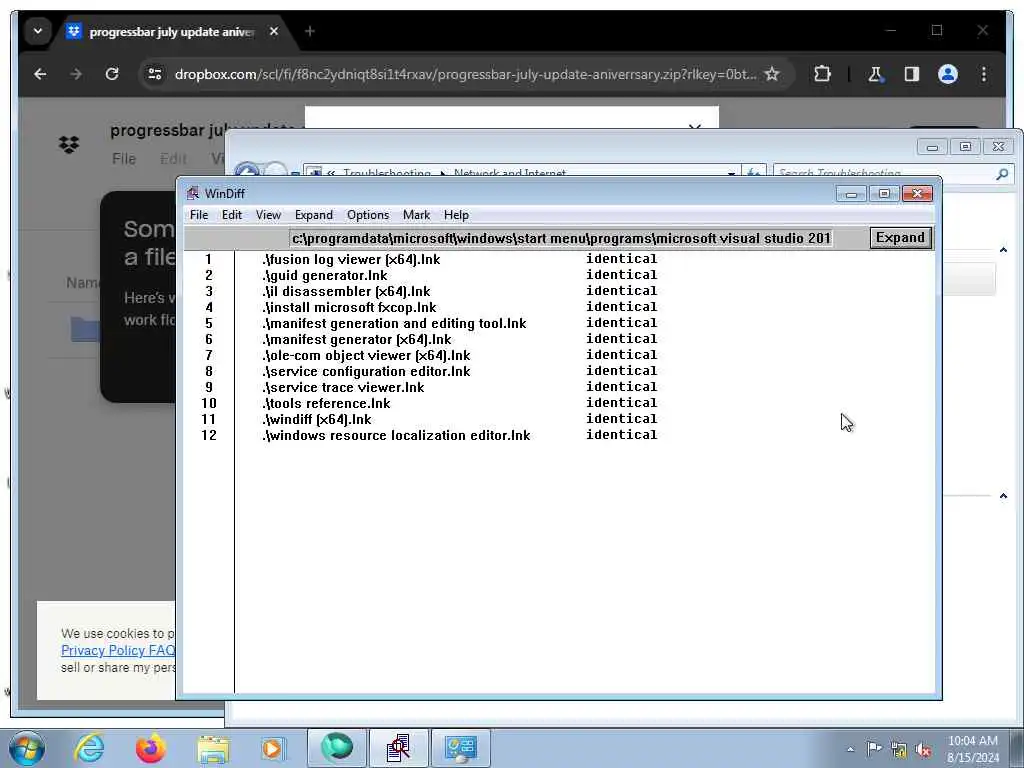Open Privacy Policy FAQ link

(118, 650)
